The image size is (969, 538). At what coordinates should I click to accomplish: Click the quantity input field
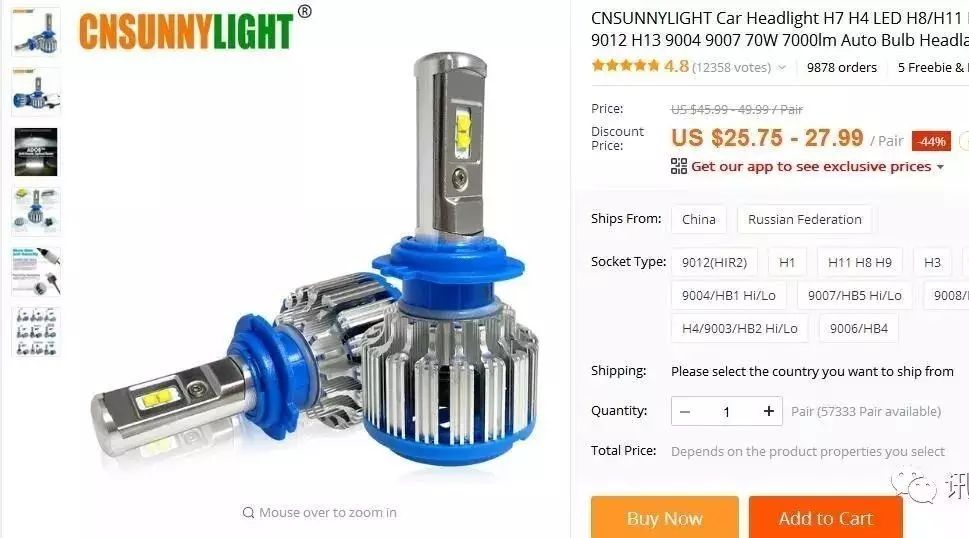click(727, 411)
